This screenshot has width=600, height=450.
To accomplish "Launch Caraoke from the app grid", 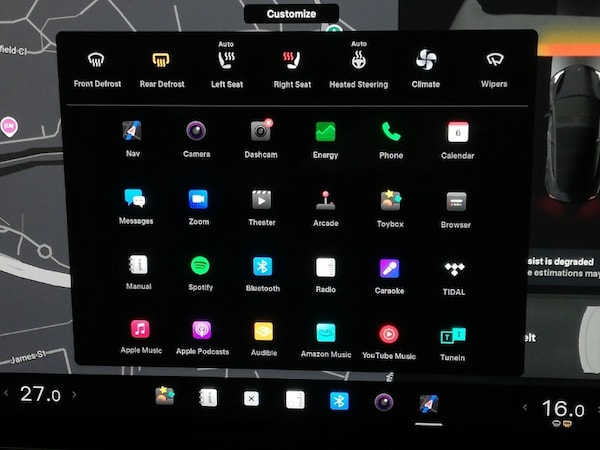I will tap(389, 268).
